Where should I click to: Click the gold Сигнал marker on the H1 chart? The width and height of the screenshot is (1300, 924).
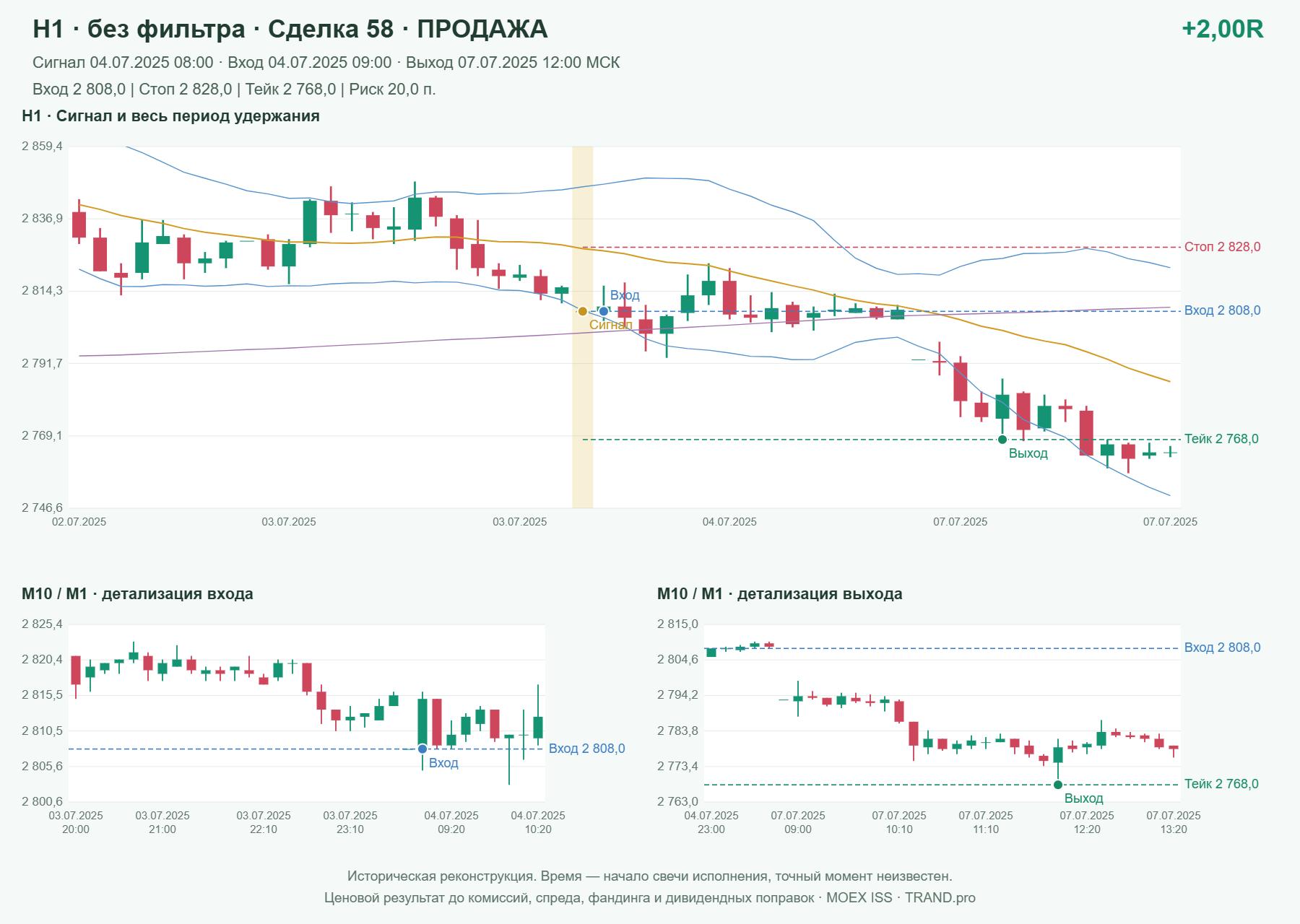pos(583,311)
